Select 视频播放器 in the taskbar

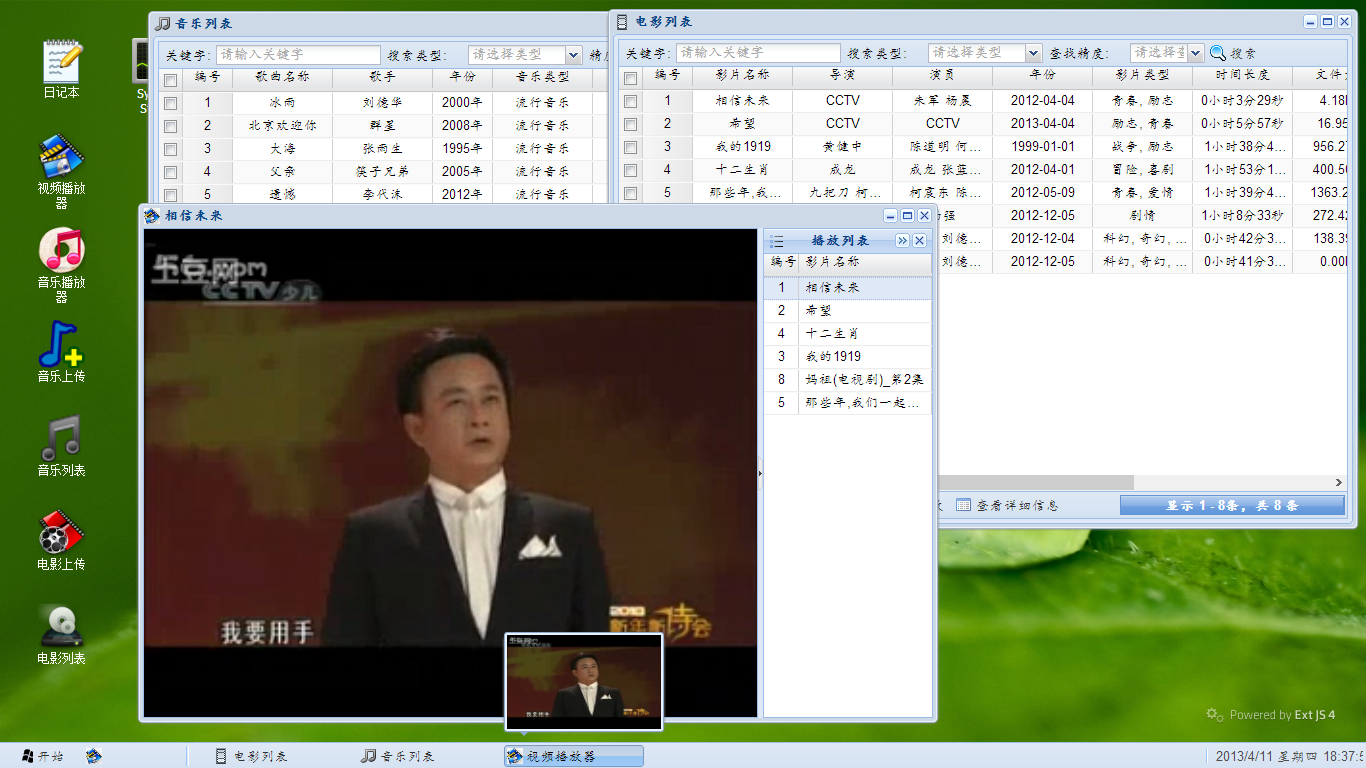coord(574,756)
